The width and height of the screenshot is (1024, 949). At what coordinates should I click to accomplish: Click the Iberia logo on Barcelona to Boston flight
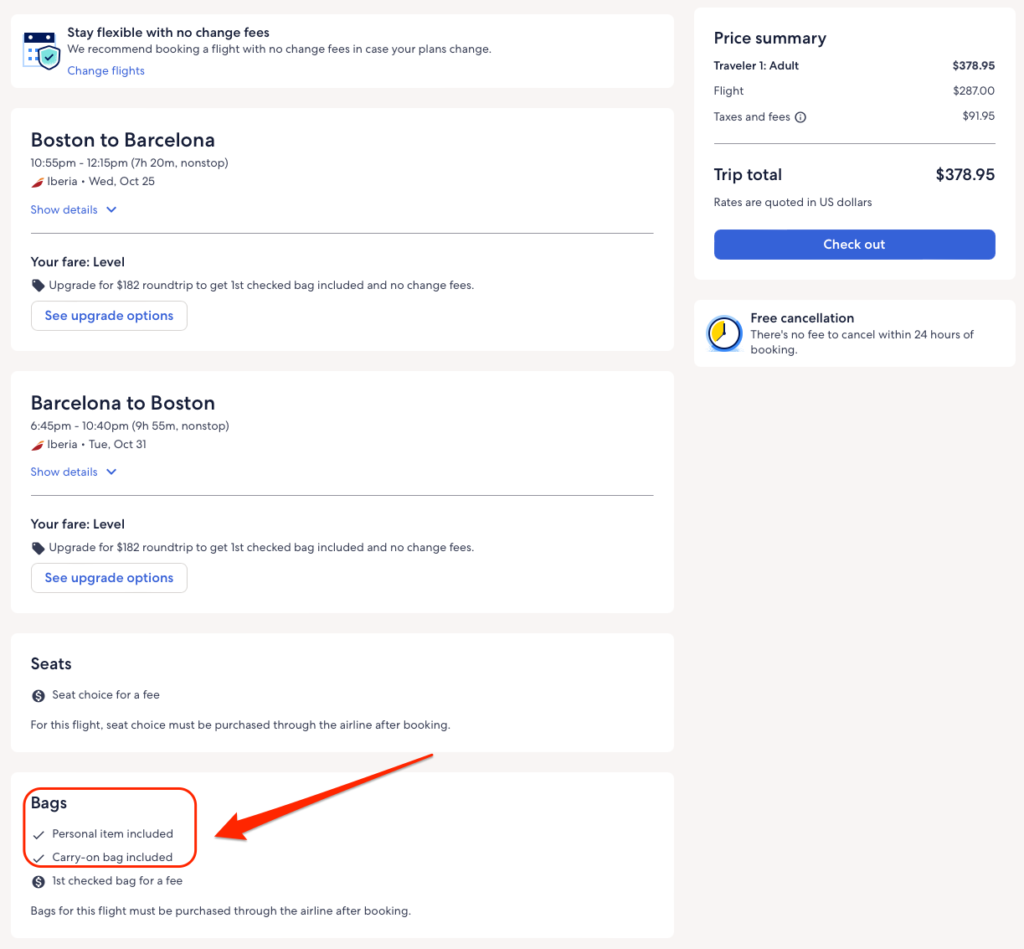(x=38, y=445)
